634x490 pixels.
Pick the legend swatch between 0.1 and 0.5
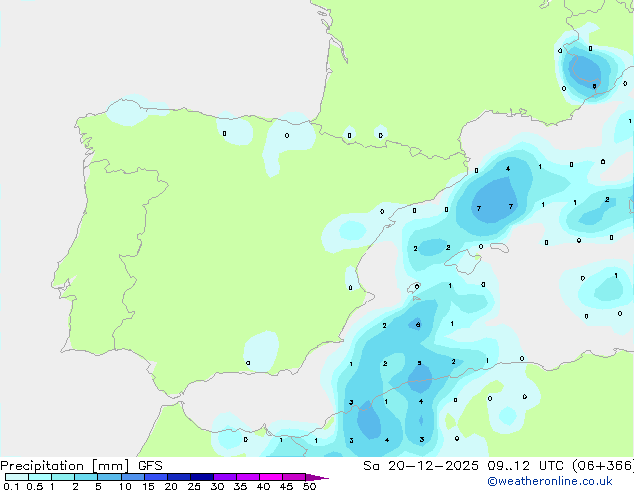17,477
